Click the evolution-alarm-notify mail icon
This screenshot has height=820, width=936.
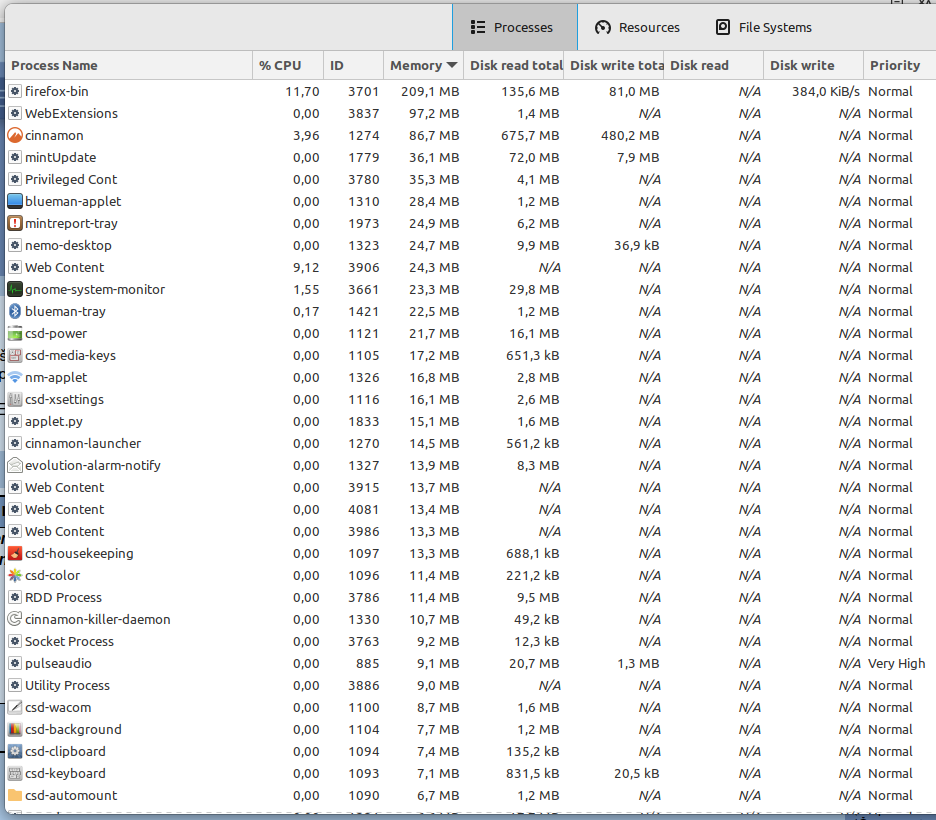pyautogui.click(x=15, y=465)
